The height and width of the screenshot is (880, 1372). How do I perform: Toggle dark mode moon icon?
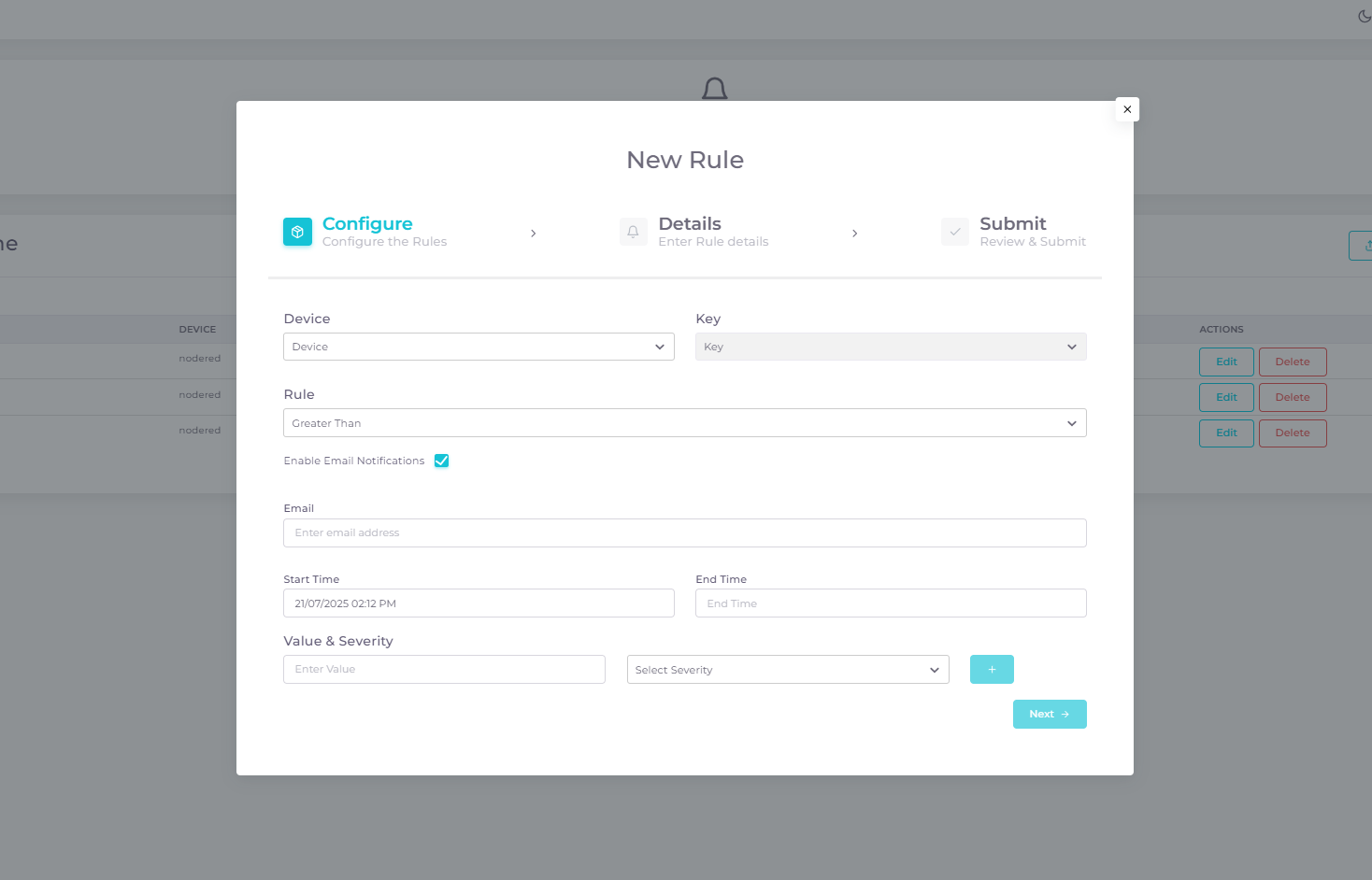pyautogui.click(x=1364, y=16)
